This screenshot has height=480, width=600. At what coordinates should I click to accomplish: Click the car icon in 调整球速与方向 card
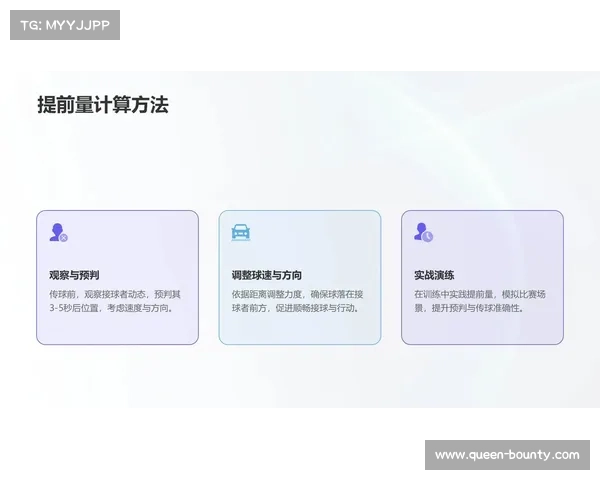pos(241,232)
